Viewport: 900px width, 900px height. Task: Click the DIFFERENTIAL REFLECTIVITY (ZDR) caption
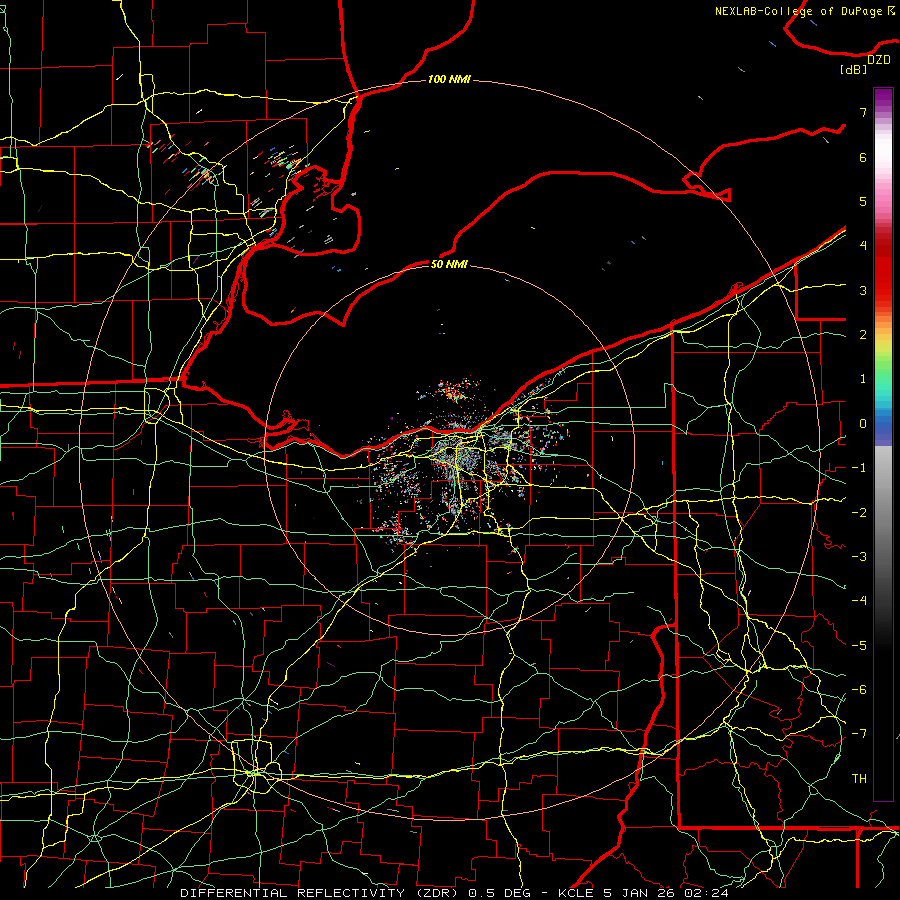tap(321, 893)
